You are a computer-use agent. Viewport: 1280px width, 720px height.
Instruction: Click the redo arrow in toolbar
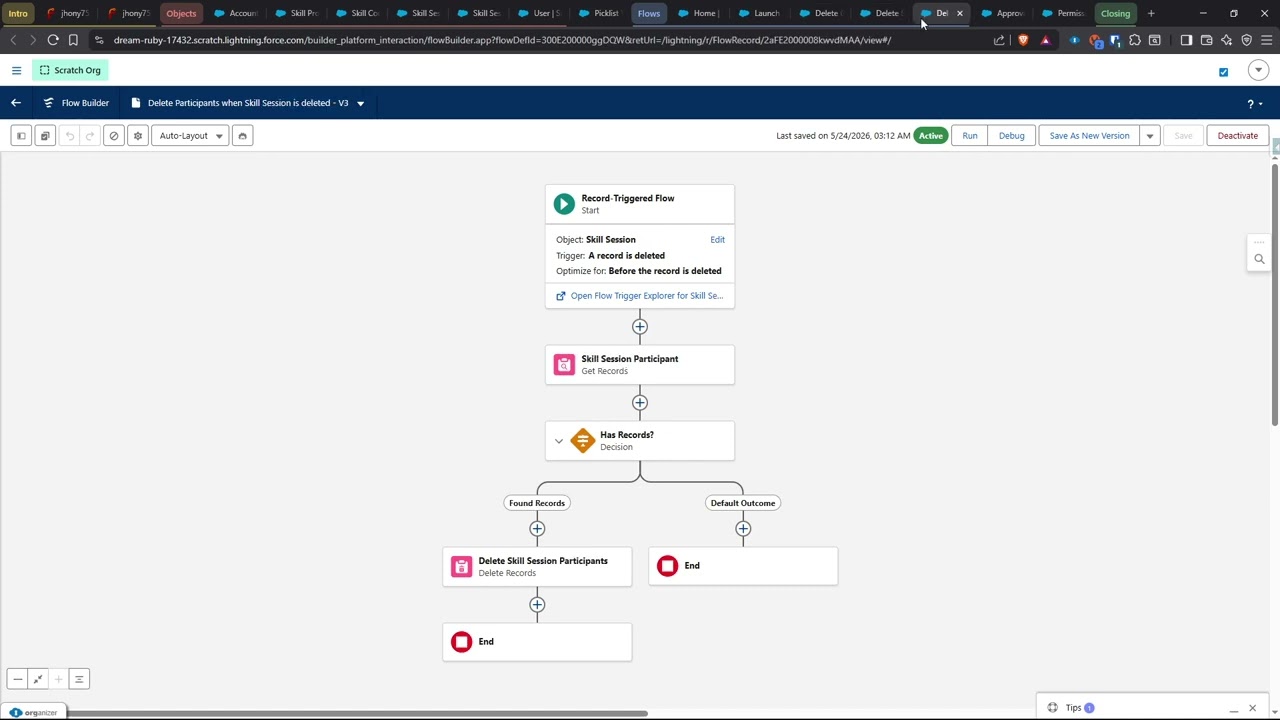(x=90, y=136)
